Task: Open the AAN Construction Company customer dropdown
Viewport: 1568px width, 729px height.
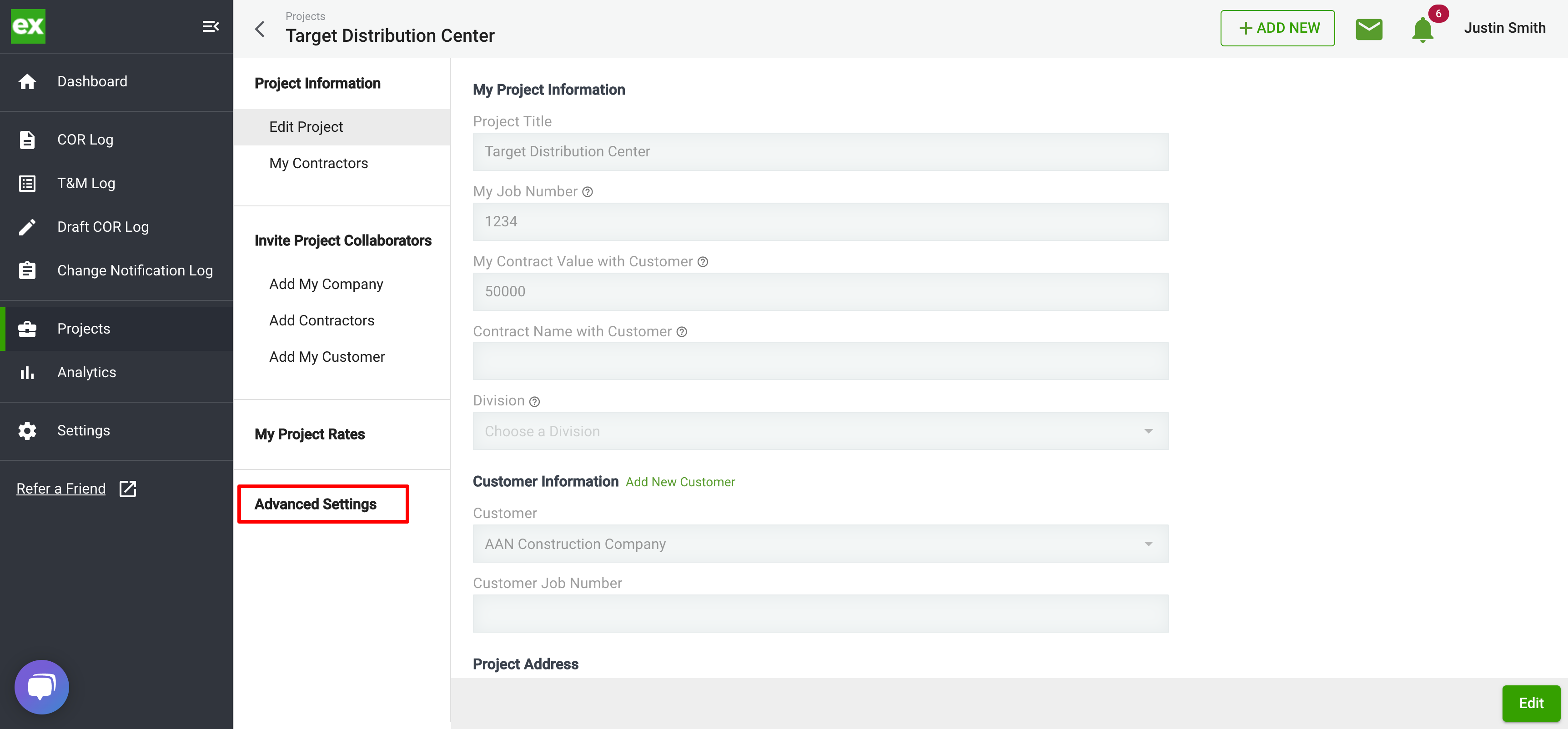Action: click(x=820, y=544)
